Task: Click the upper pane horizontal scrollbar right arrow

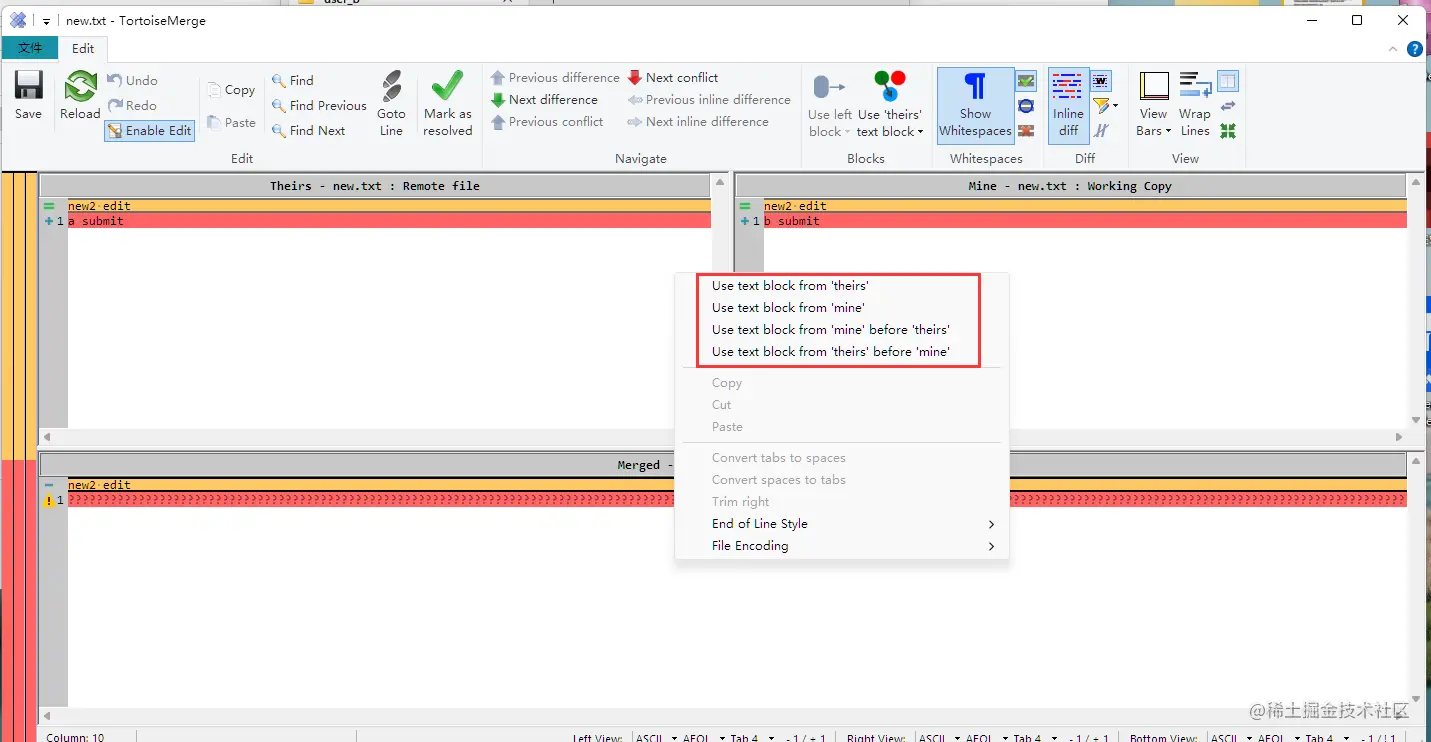Action: click(x=1399, y=437)
